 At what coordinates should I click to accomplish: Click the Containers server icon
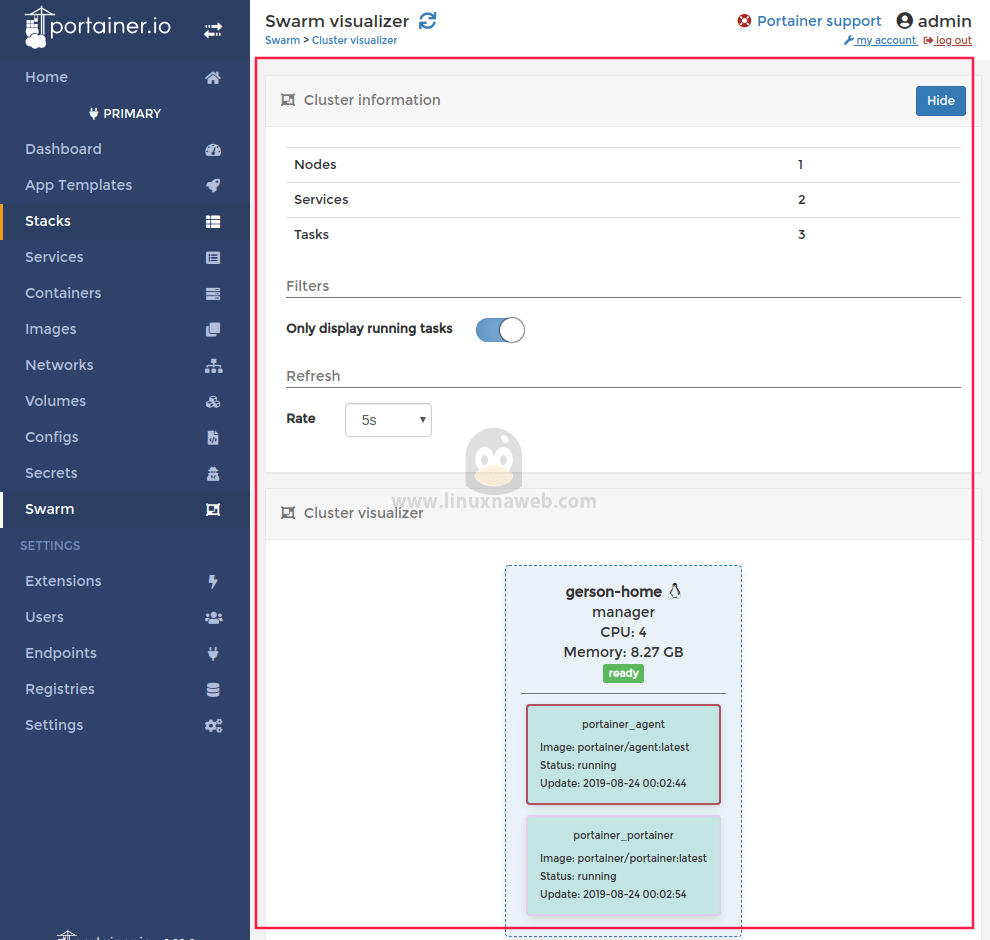tap(213, 294)
